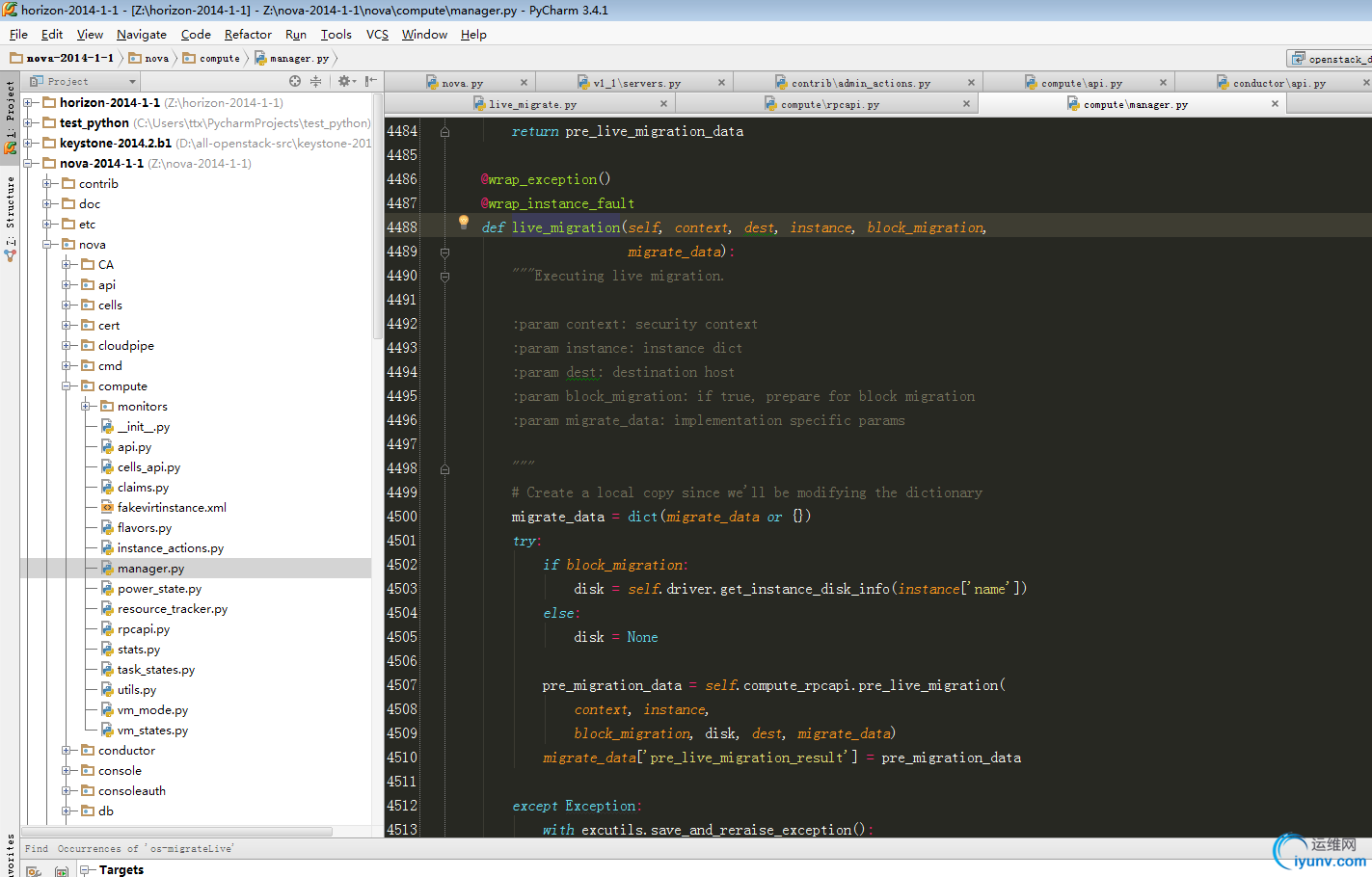Close the compute\rpcapi.py tab

(966, 103)
